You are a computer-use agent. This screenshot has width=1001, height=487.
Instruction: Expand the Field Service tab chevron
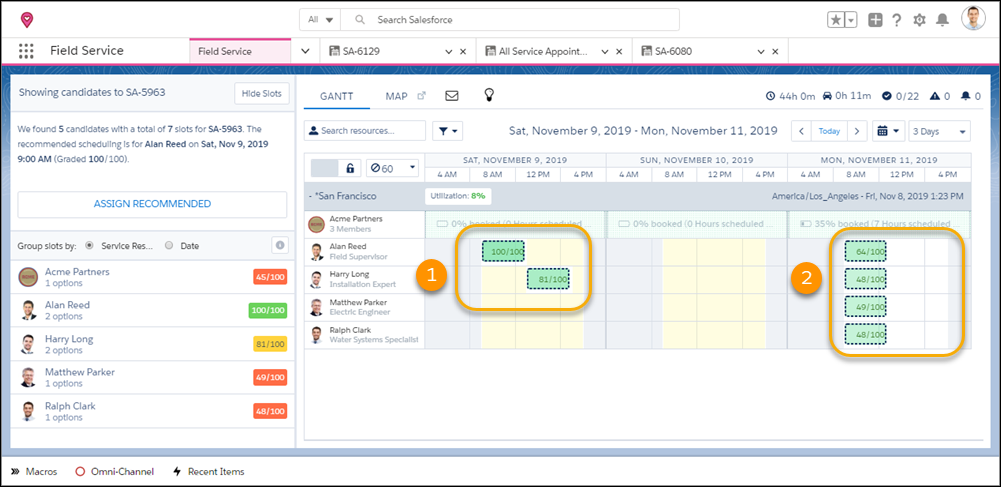pos(305,52)
